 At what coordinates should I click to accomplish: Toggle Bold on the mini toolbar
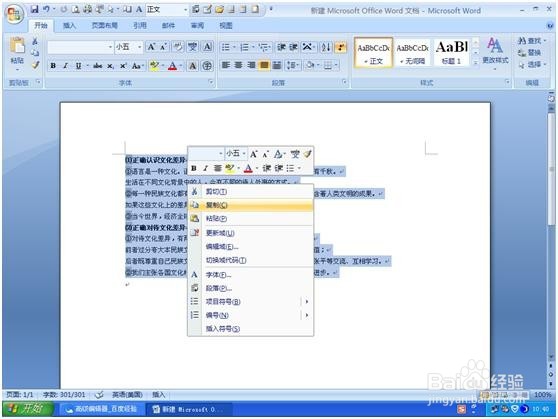click(x=194, y=168)
